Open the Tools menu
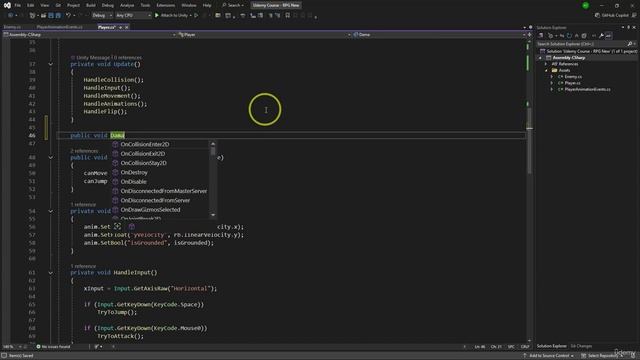 pyautogui.click(x=145, y=5)
